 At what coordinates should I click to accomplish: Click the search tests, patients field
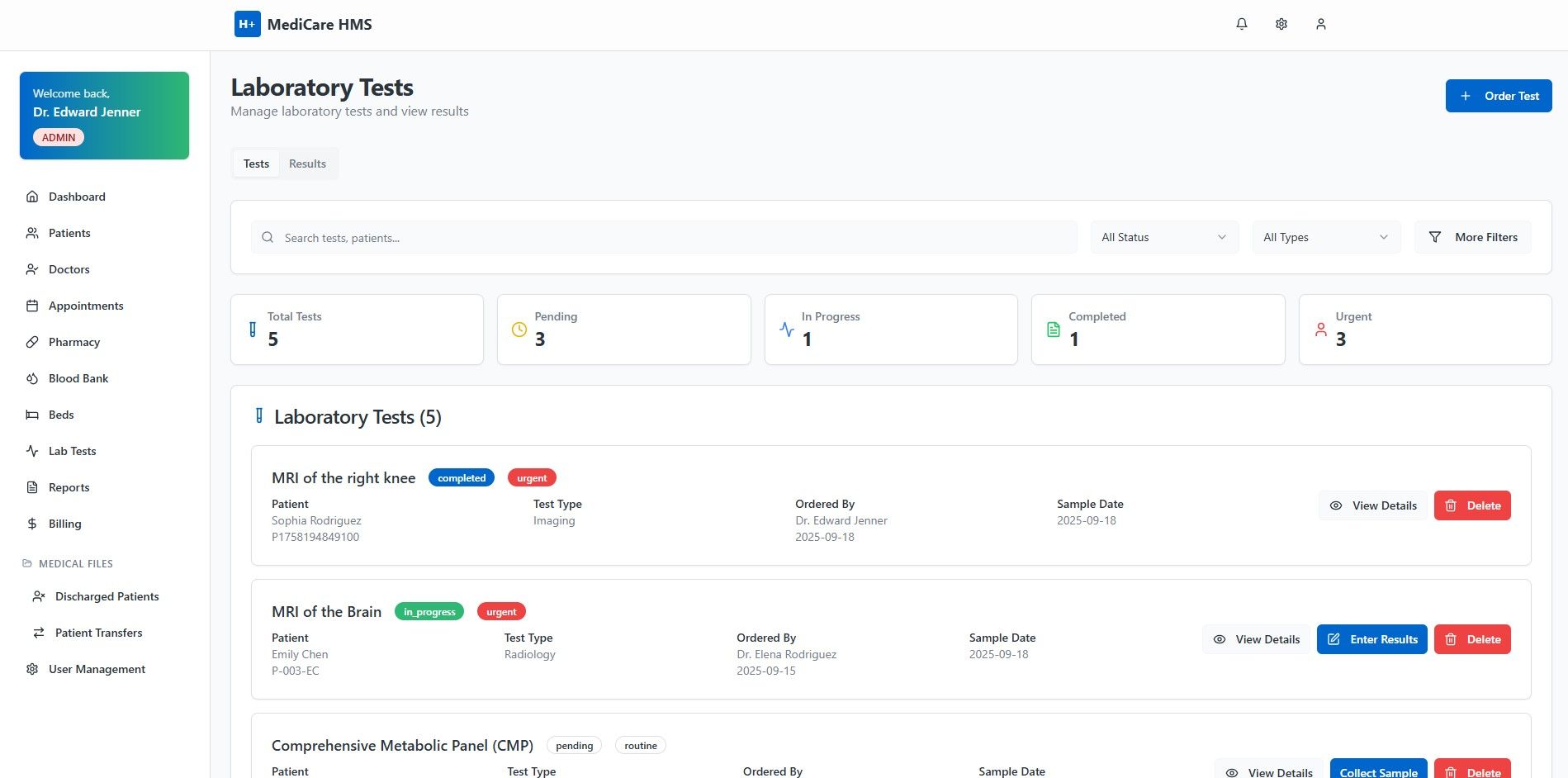tap(664, 238)
